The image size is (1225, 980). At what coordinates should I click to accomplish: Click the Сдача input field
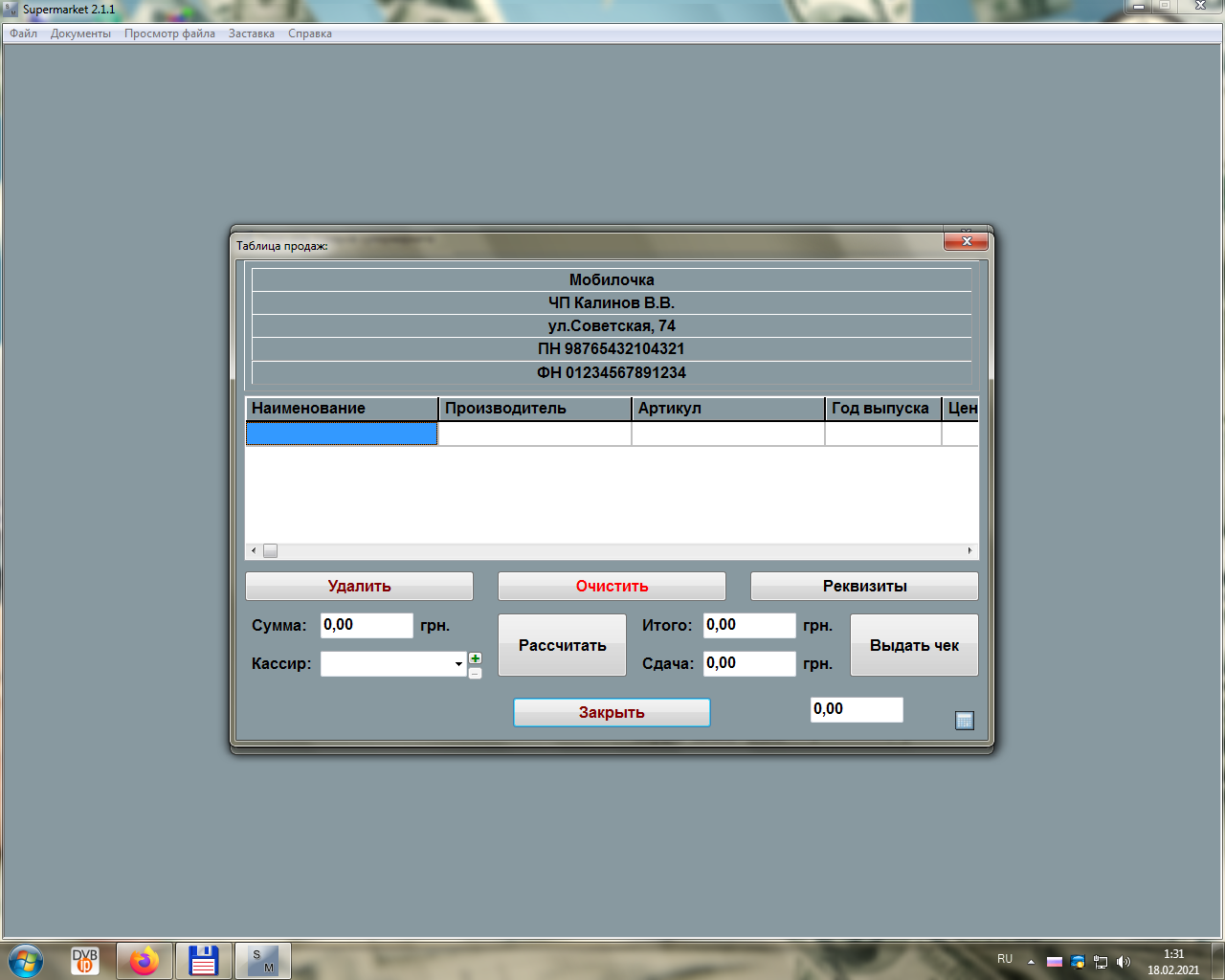[749, 663]
